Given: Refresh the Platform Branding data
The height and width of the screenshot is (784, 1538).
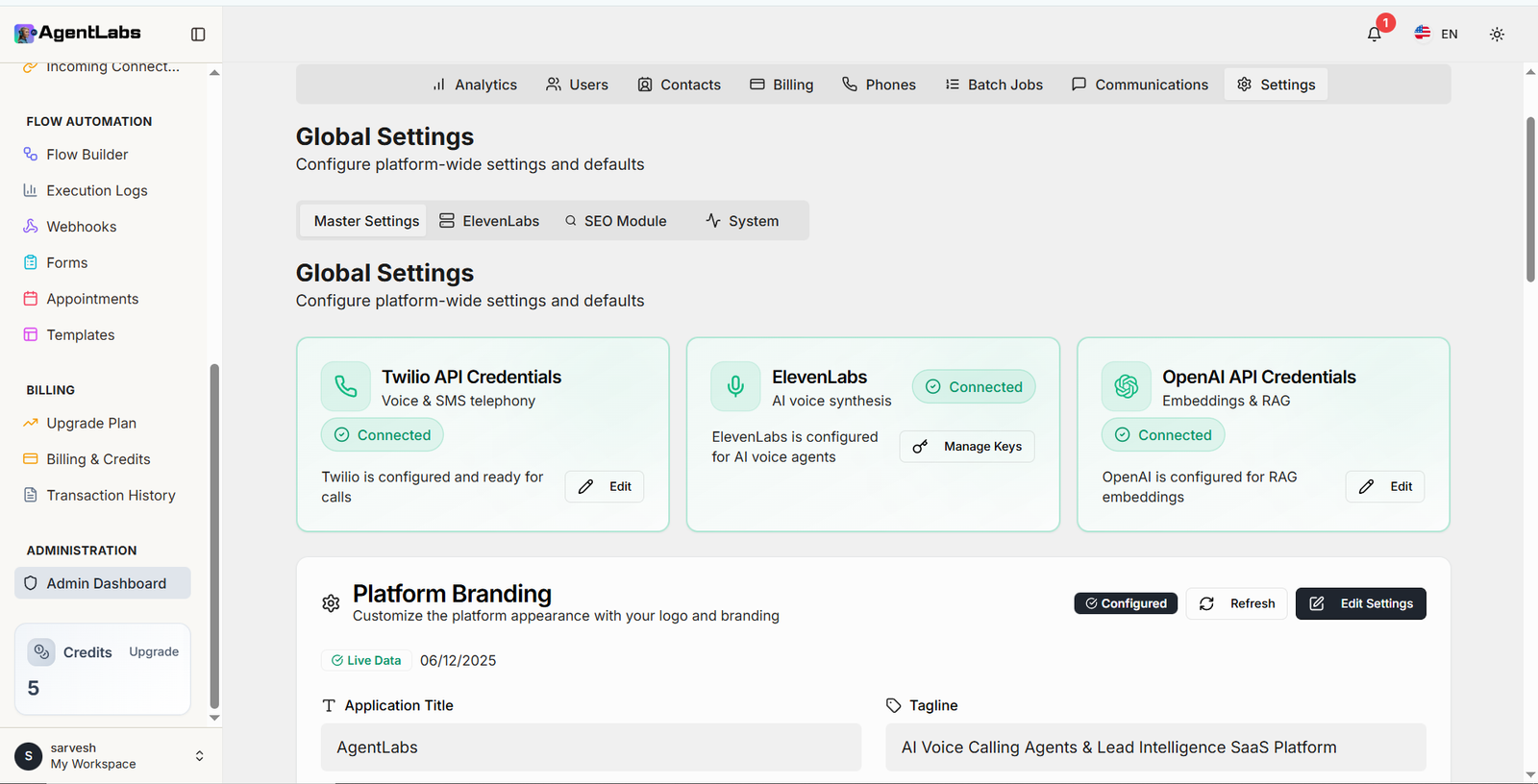Looking at the screenshot, I should tap(1237, 603).
